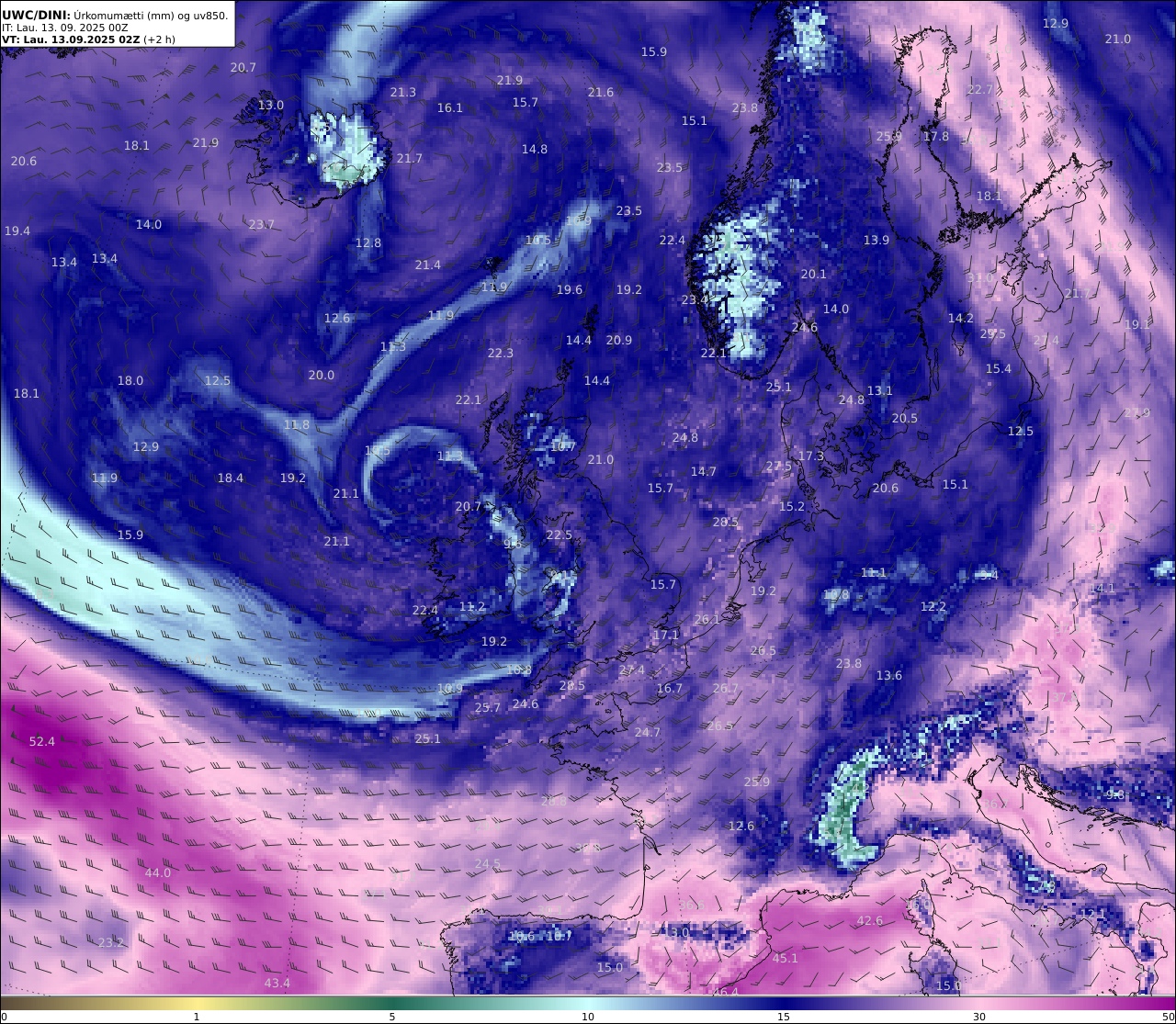
Task: Click the 'IT: Lau. 13. 09. 2025 00Z' line
Action: [x=64, y=28]
